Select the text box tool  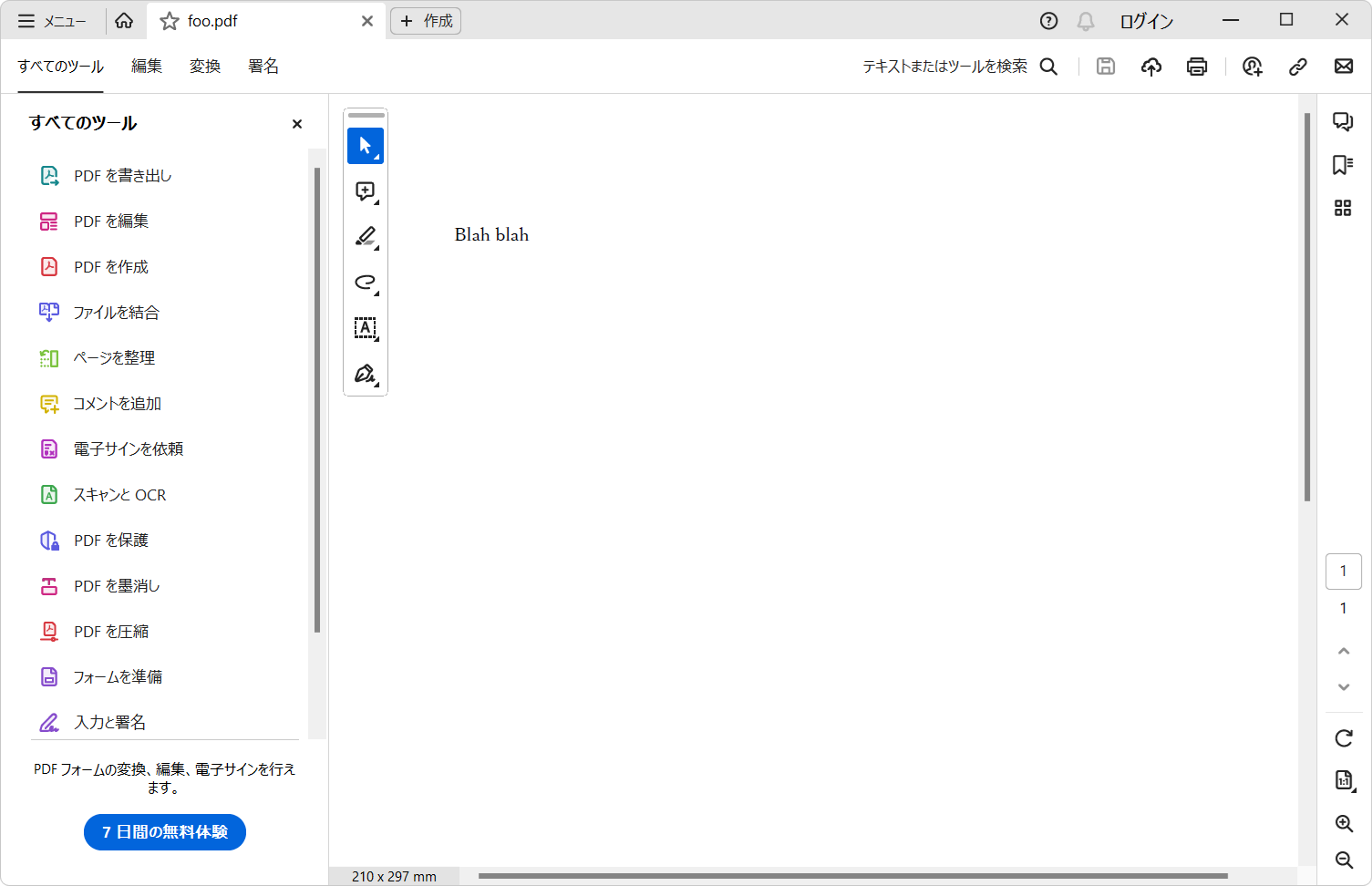pos(366,328)
